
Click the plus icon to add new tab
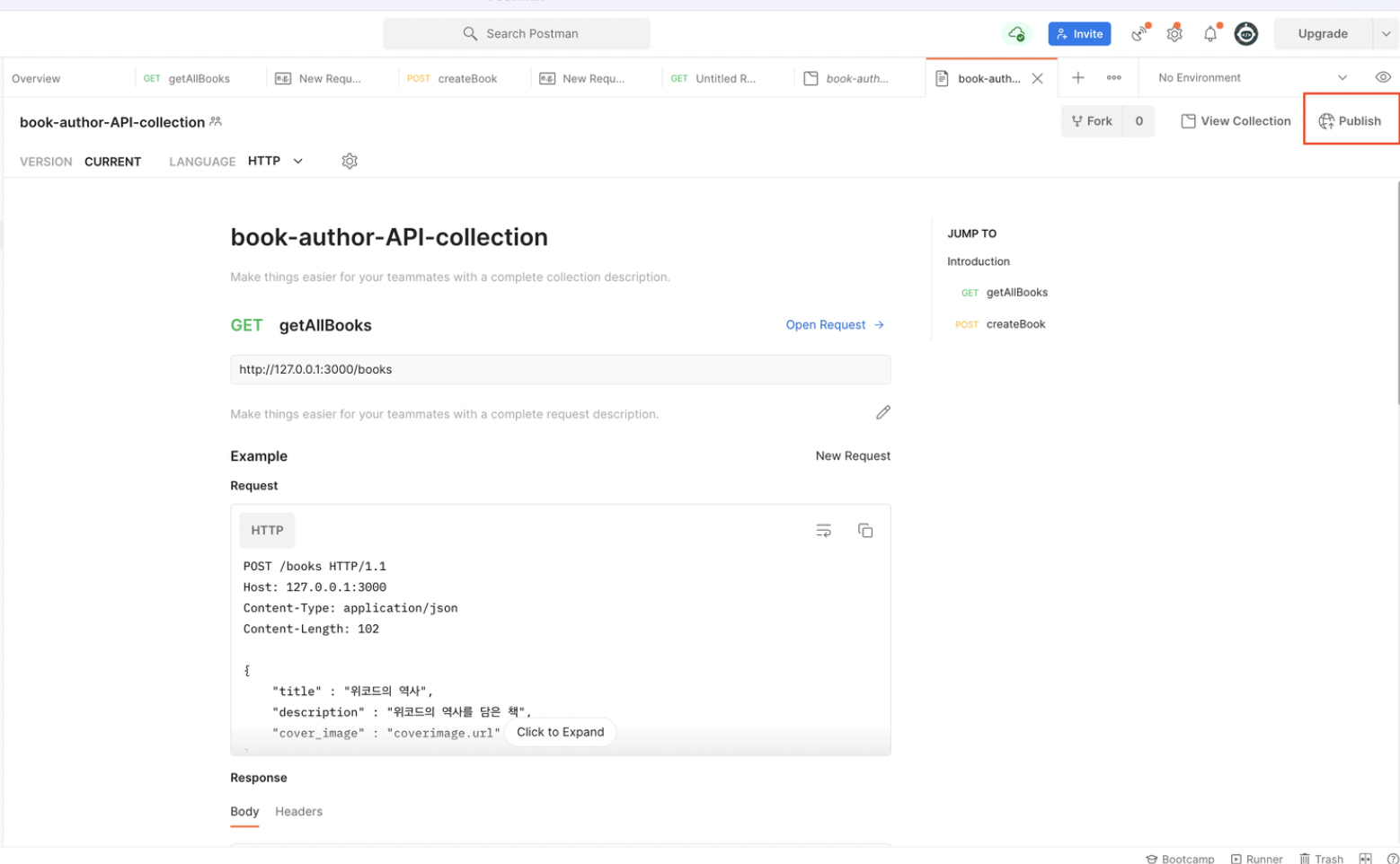[1078, 78]
